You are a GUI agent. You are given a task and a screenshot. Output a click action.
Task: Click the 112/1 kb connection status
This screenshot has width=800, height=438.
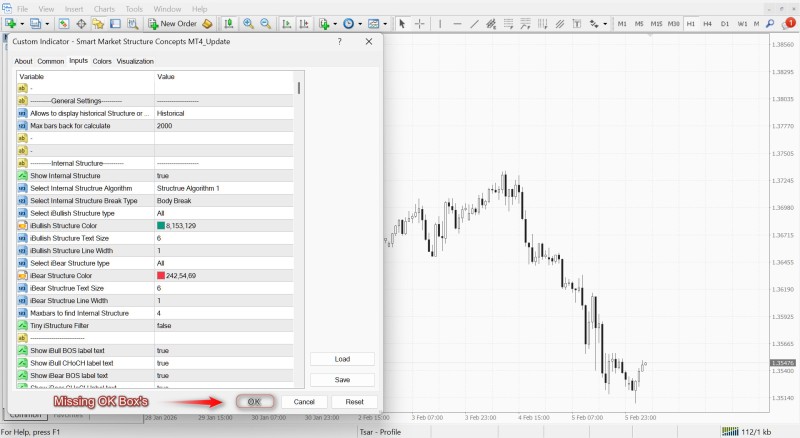pyautogui.click(x=746, y=432)
